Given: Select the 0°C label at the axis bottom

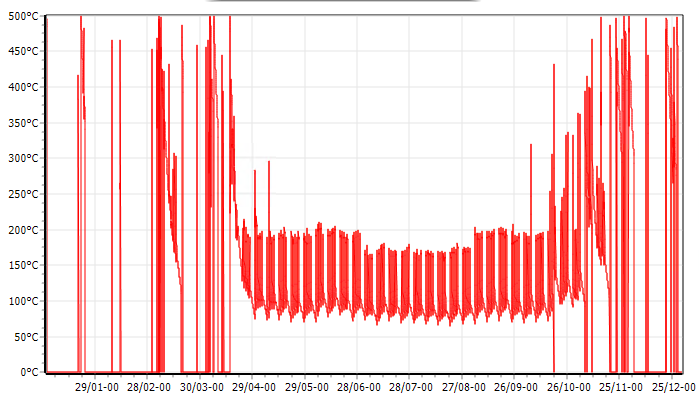Looking at the screenshot, I should pos(28,372).
